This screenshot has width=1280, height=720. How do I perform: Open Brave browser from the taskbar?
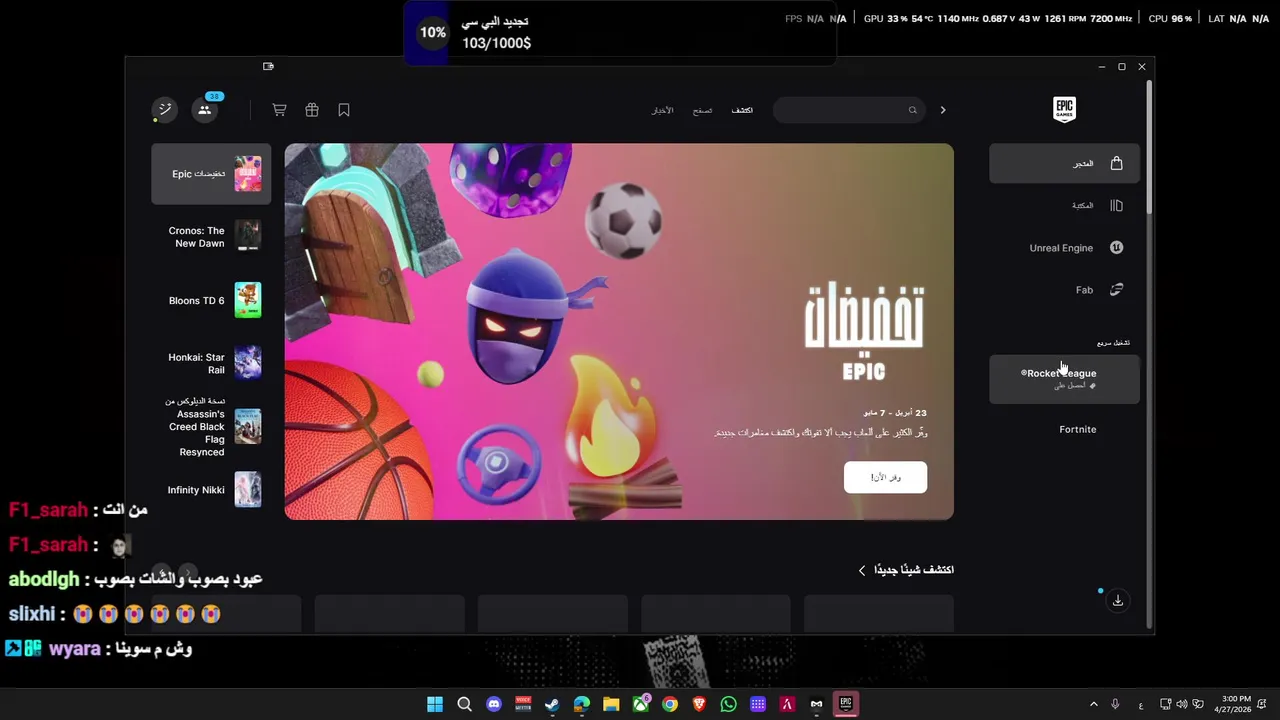tap(699, 704)
